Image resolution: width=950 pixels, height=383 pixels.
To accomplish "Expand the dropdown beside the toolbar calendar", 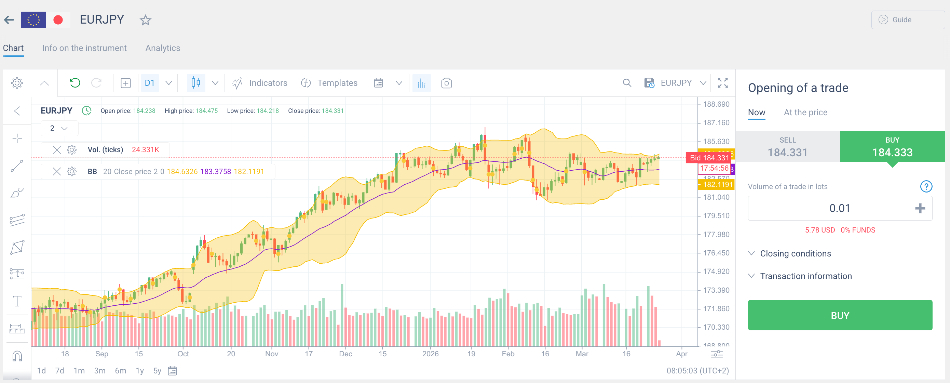I will (x=399, y=83).
